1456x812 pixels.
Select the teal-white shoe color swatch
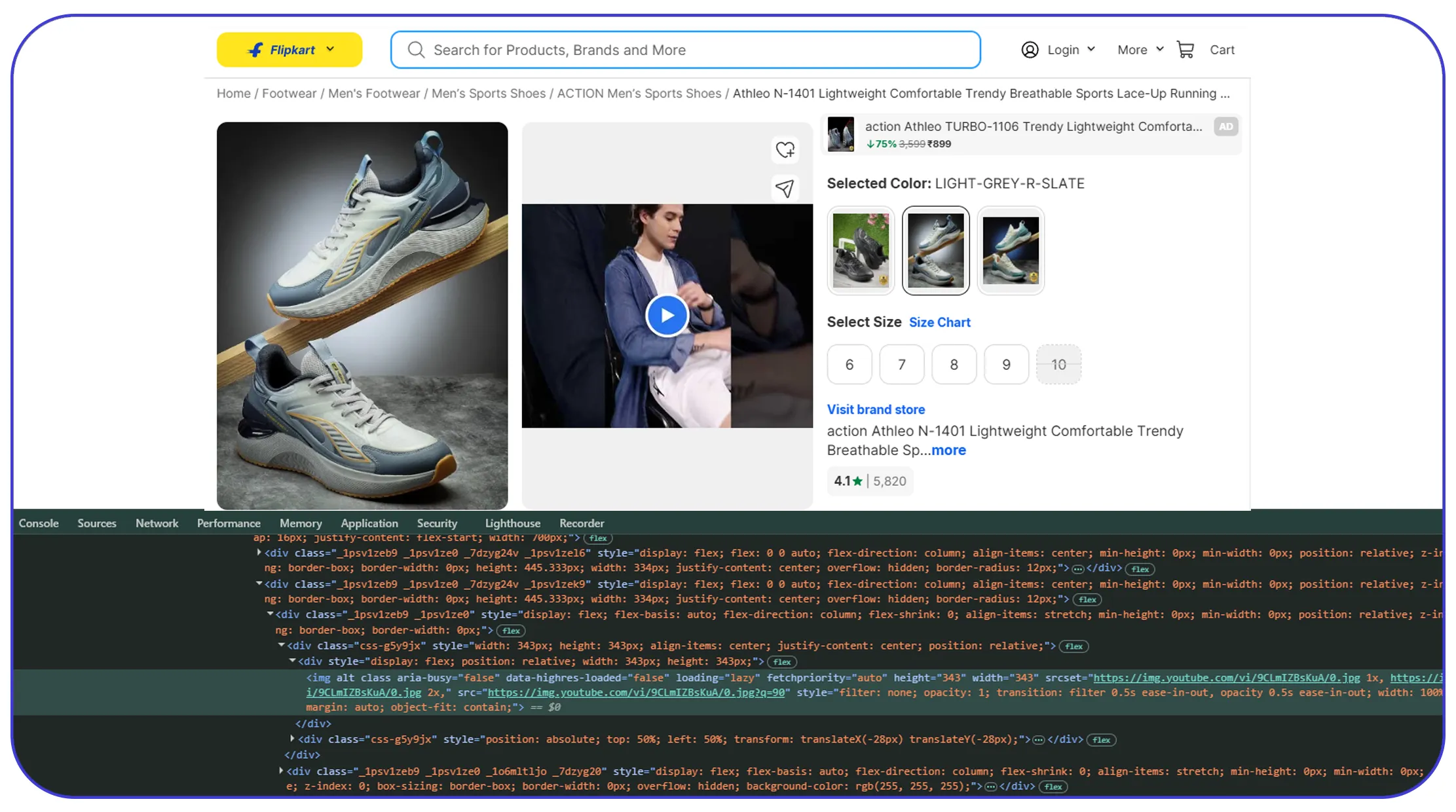point(1011,250)
